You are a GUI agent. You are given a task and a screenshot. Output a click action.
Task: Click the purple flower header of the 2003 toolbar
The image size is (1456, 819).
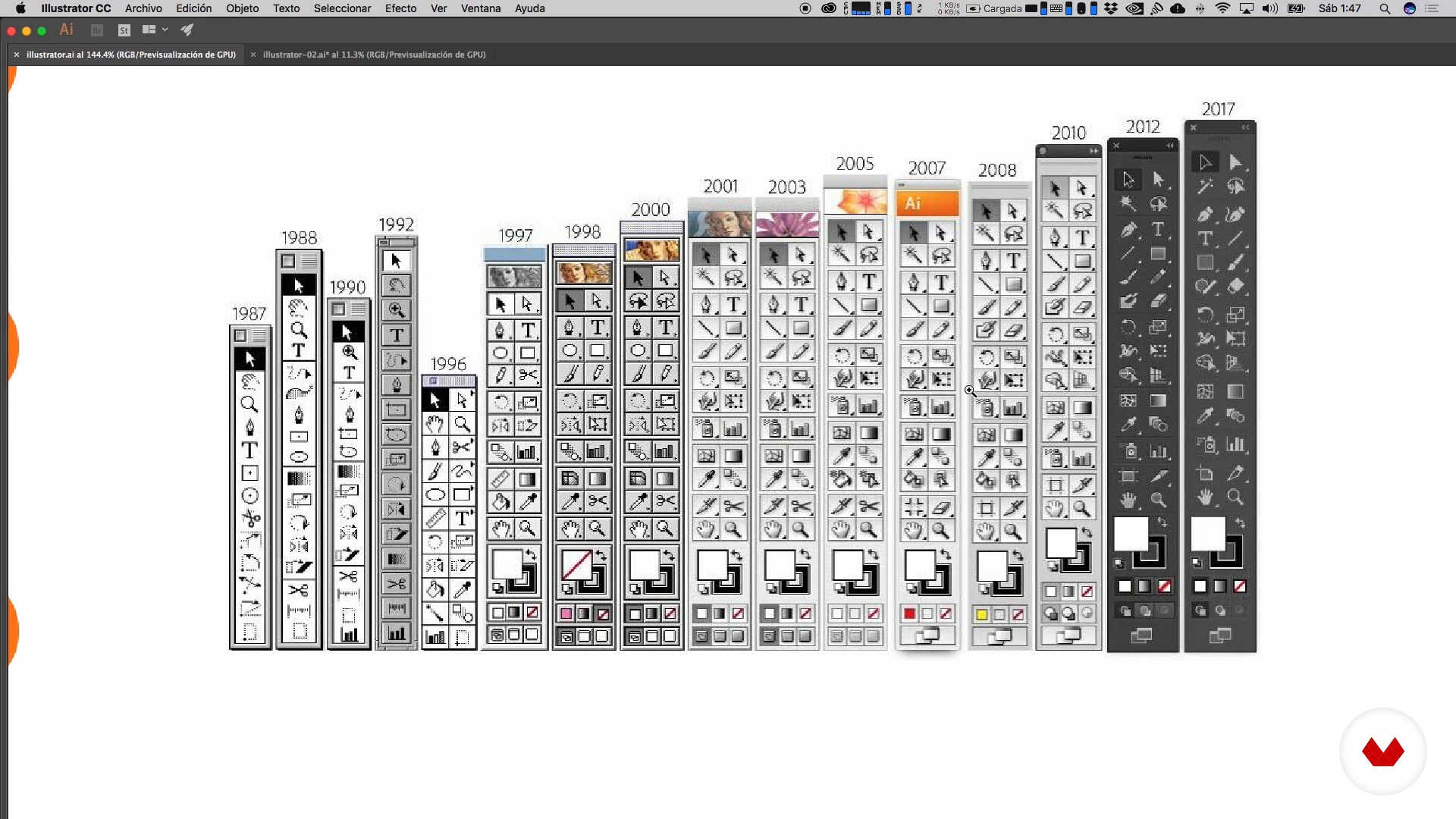(x=787, y=224)
